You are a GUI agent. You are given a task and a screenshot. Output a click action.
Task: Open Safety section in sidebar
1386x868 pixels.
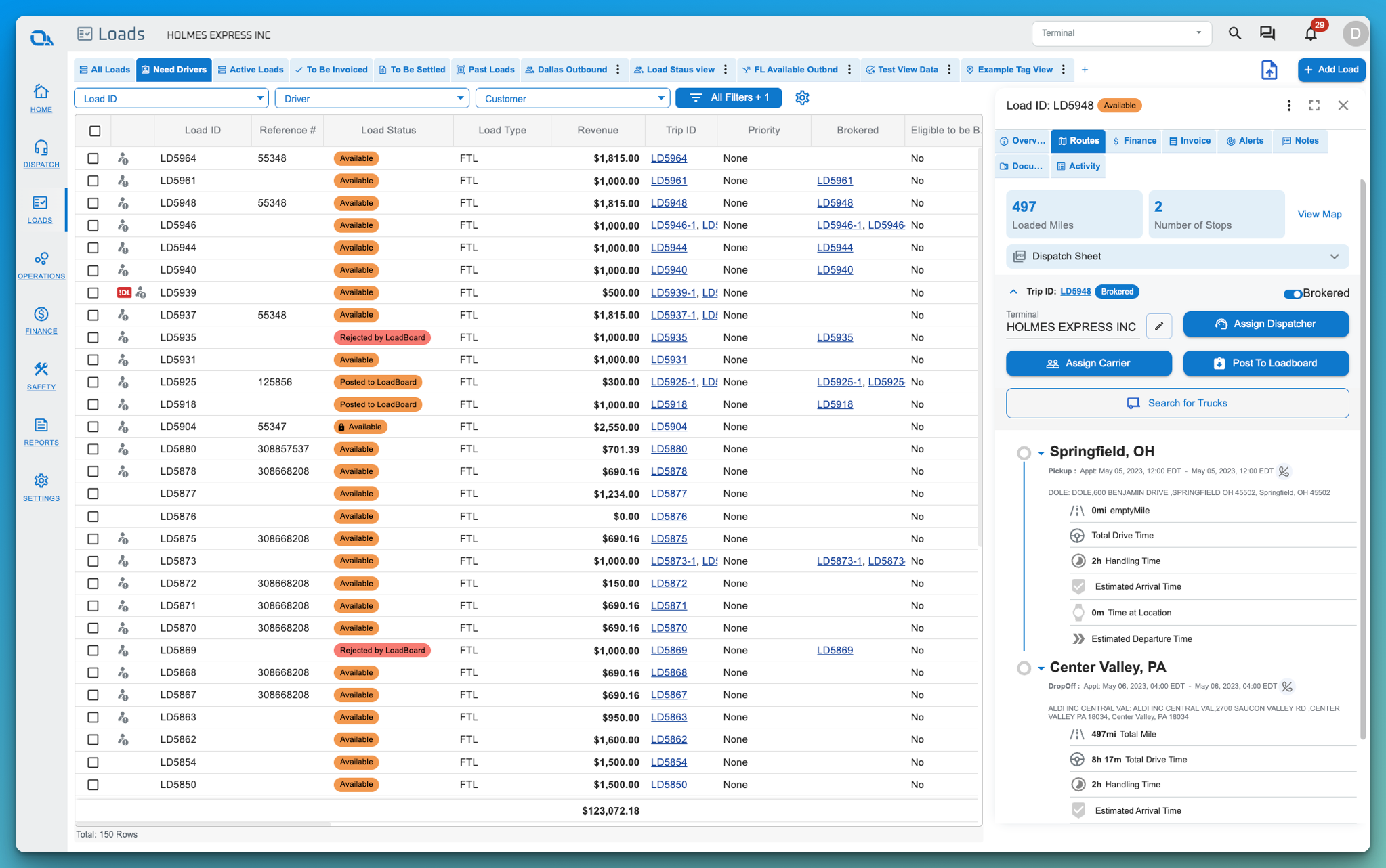coord(41,376)
